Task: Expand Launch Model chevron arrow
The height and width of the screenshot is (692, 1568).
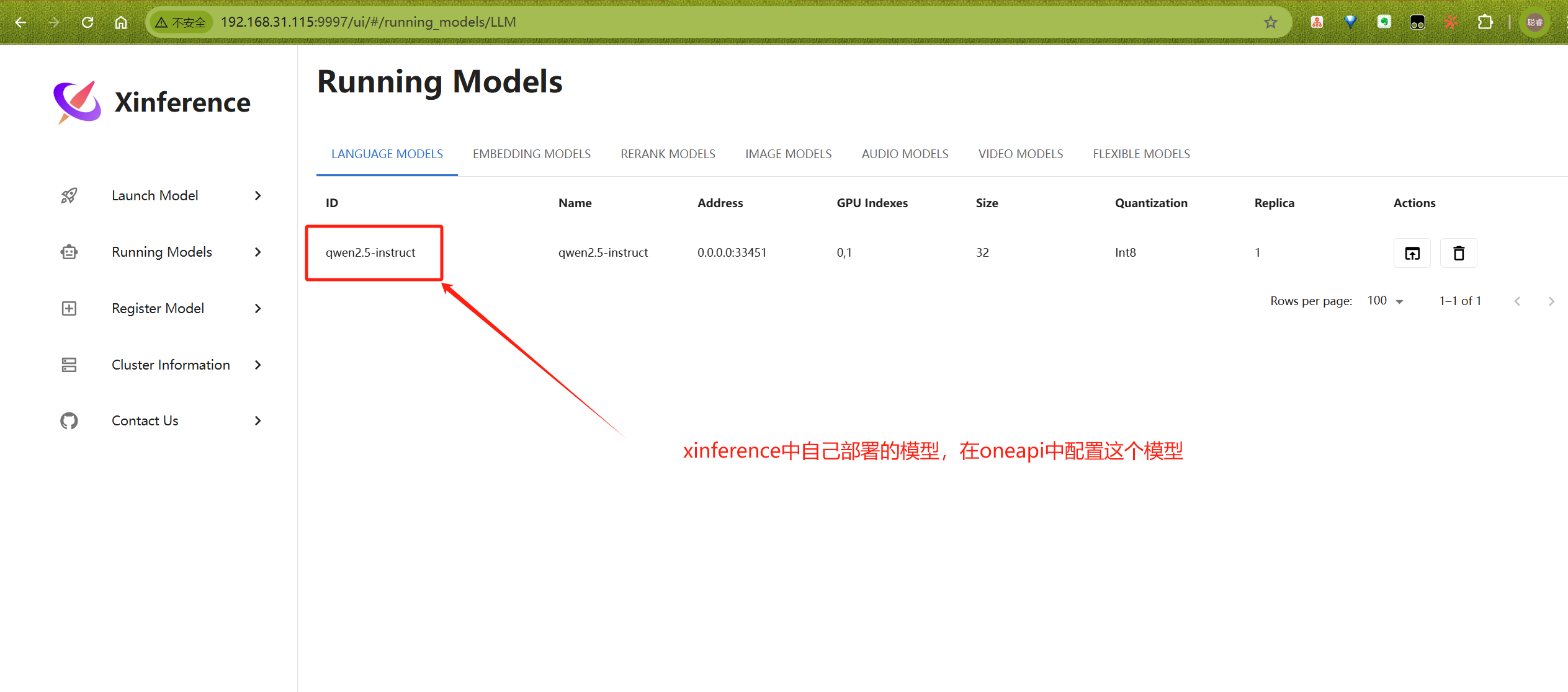Action: (x=258, y=196)
